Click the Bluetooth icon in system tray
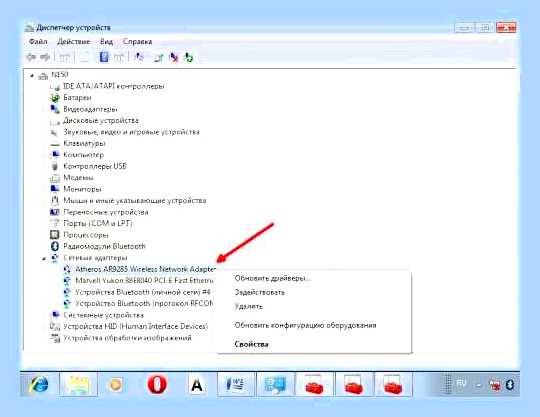 point(510,385)
